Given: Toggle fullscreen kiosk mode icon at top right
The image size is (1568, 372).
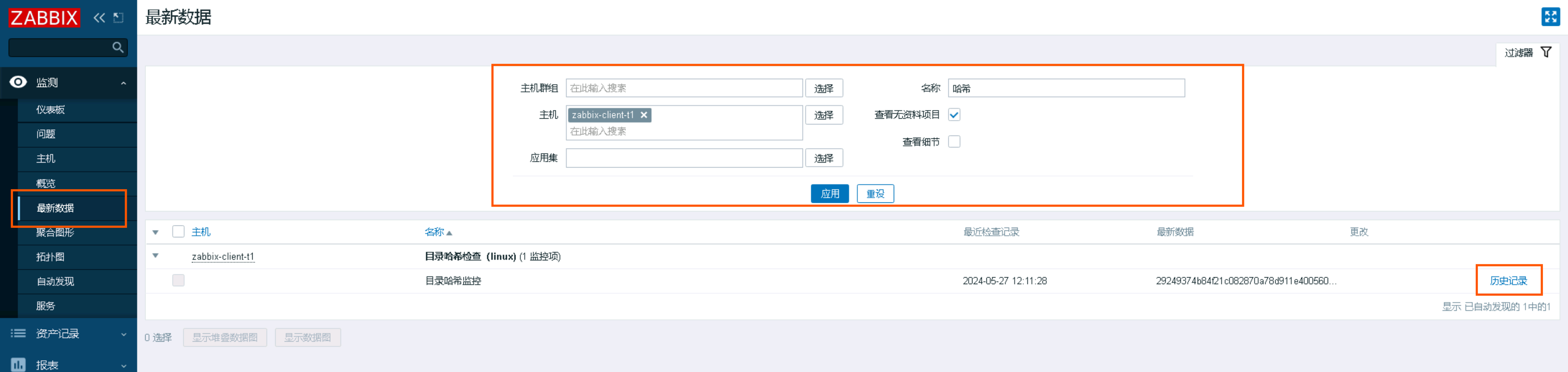Looking at the screenshot, I should coord(1550,16).
